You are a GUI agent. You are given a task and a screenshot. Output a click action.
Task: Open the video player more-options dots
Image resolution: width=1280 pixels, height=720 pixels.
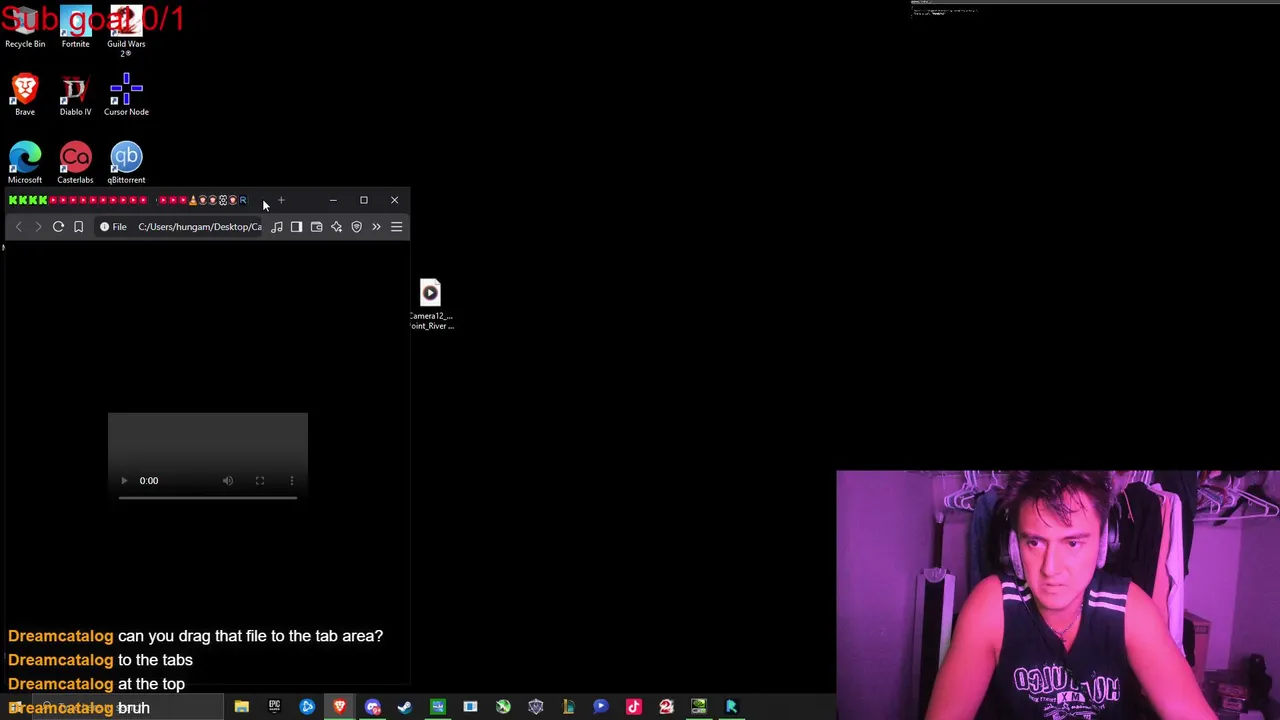[x=291, y=481]
